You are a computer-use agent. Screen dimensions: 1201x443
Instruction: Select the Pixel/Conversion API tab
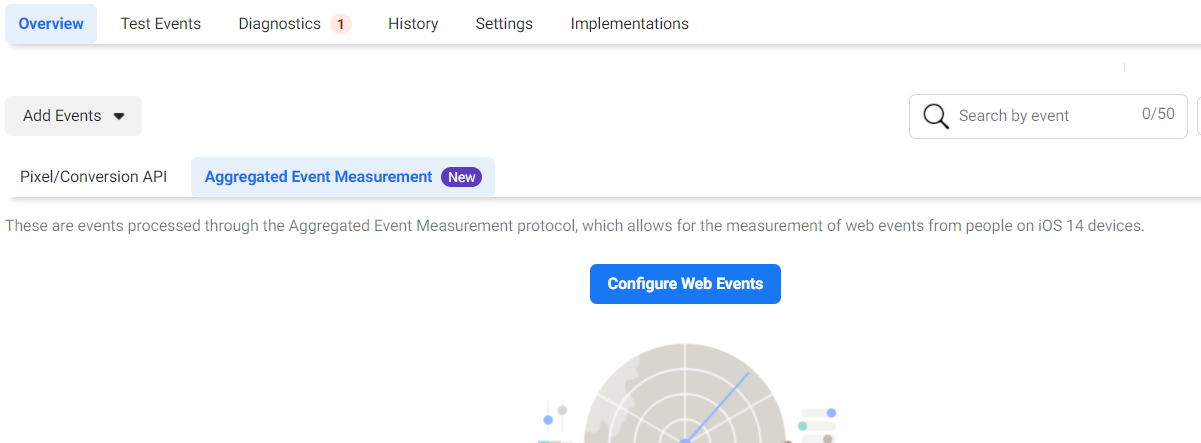tap(94, 177)
